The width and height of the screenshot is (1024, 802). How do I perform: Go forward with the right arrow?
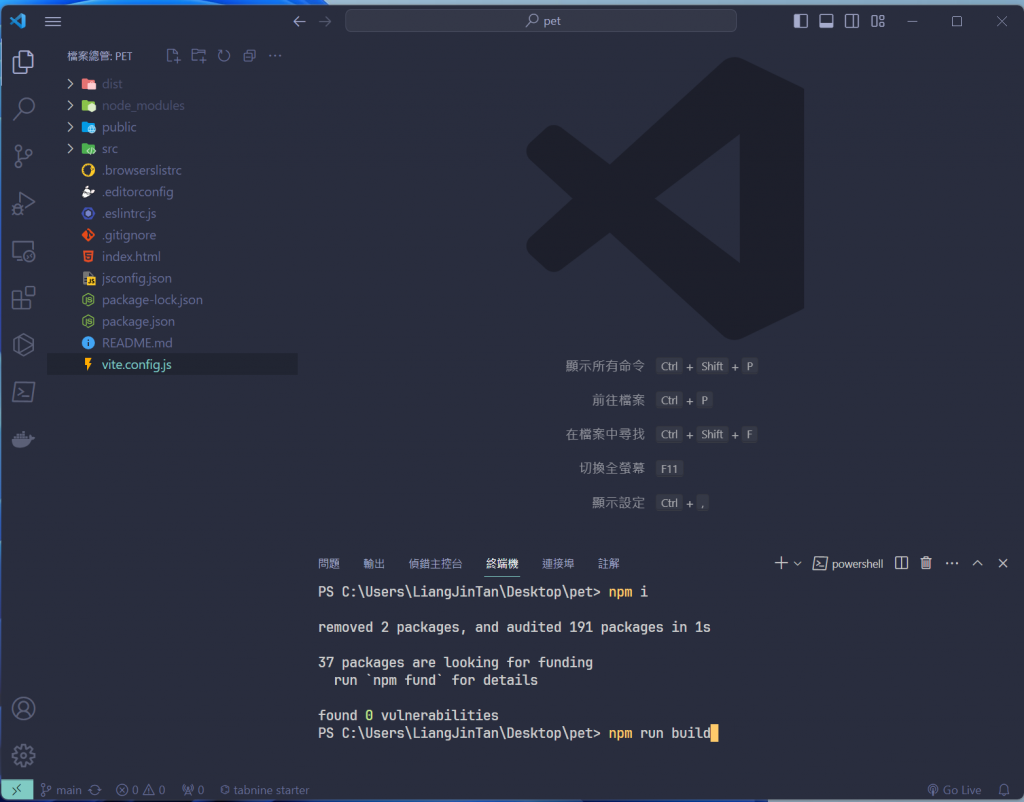click(x=325, y=22)
